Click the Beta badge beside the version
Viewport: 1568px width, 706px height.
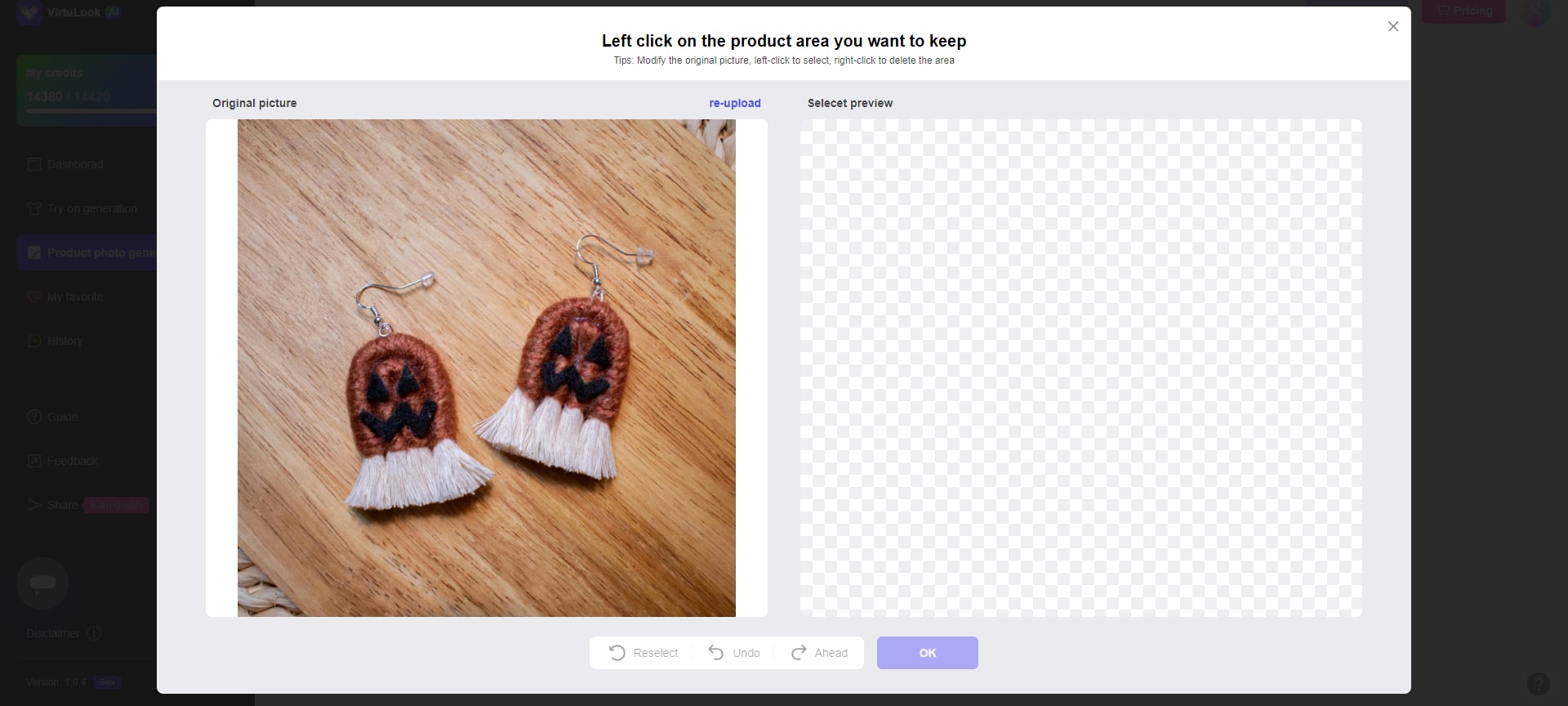point(107,682)
